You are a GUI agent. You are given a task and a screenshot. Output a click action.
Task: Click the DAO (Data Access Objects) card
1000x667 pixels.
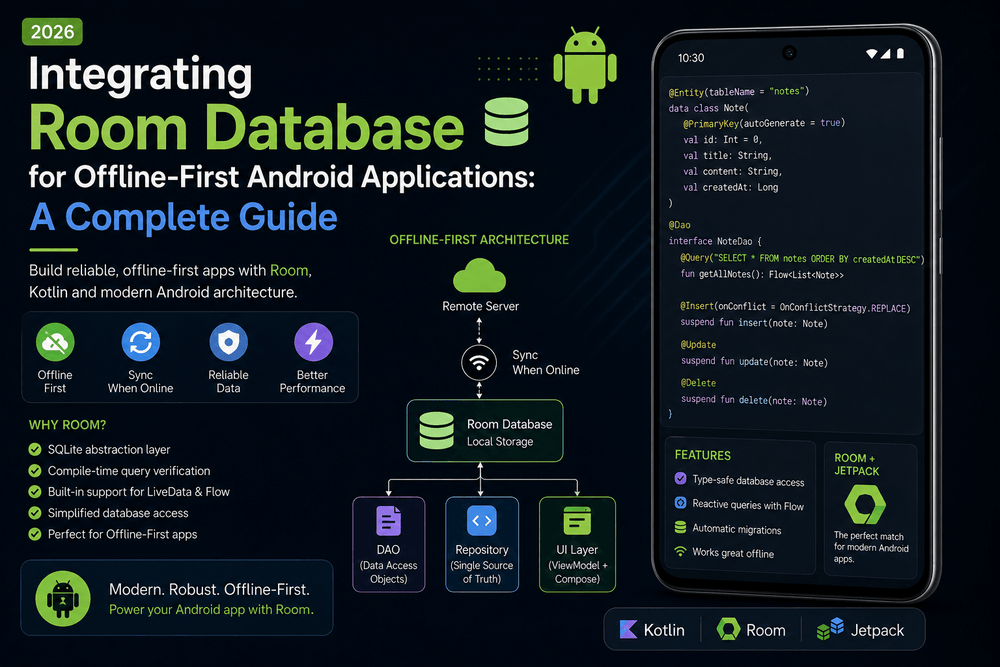(389, 545)
